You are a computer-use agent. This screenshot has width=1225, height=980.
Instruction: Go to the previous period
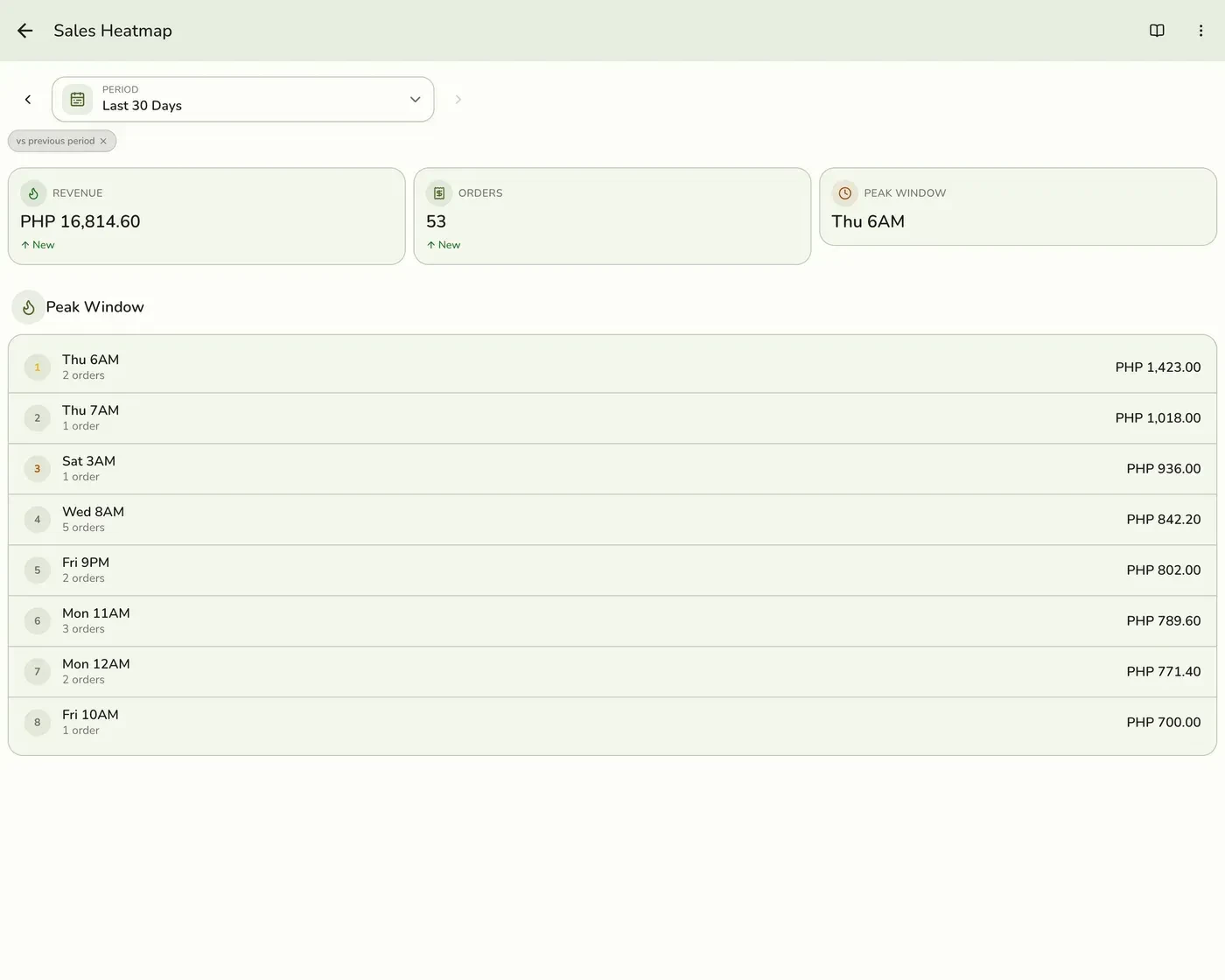28,100
